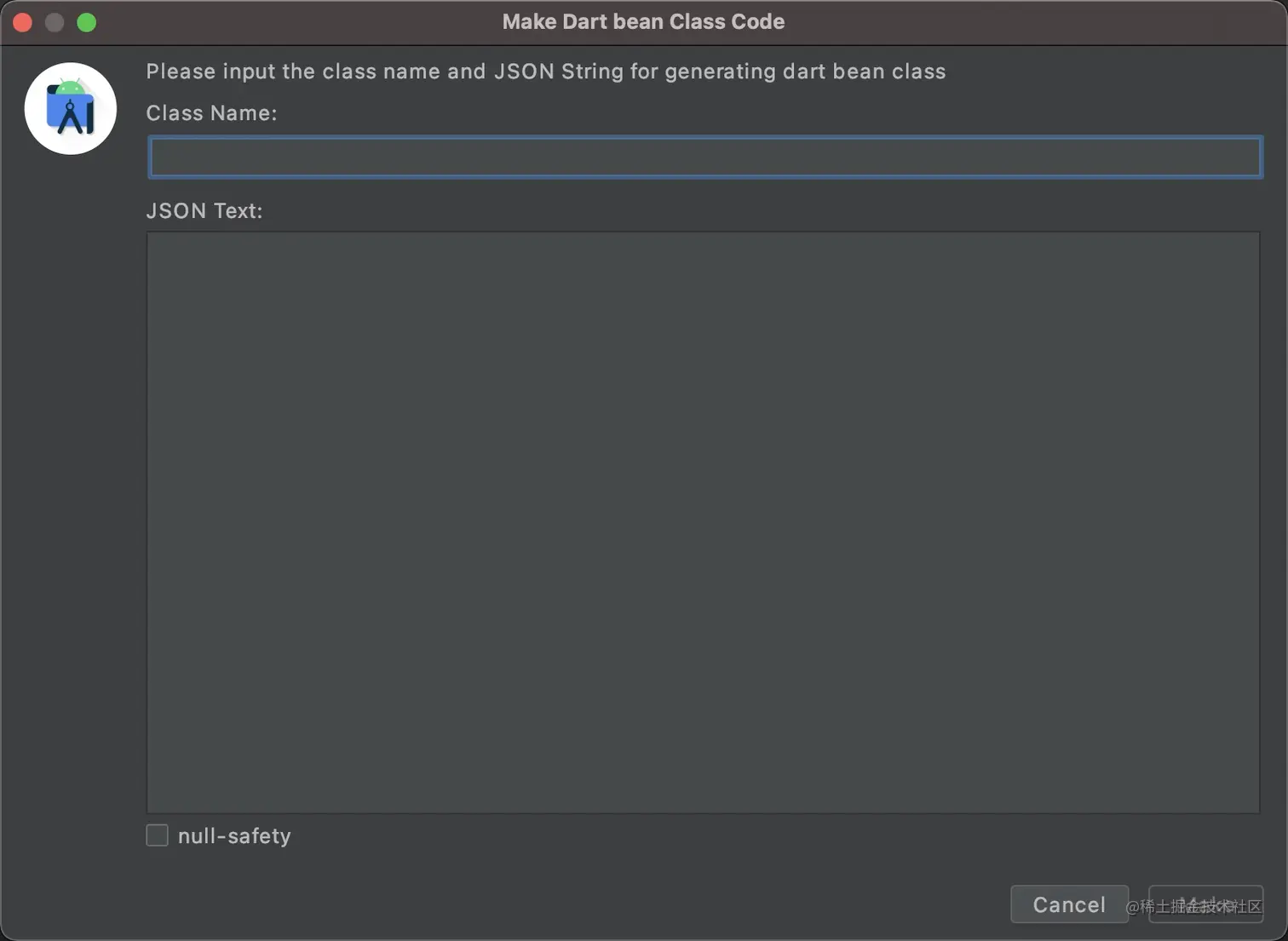
Task: Close the dialog with red window button
Action: [23, 22]
